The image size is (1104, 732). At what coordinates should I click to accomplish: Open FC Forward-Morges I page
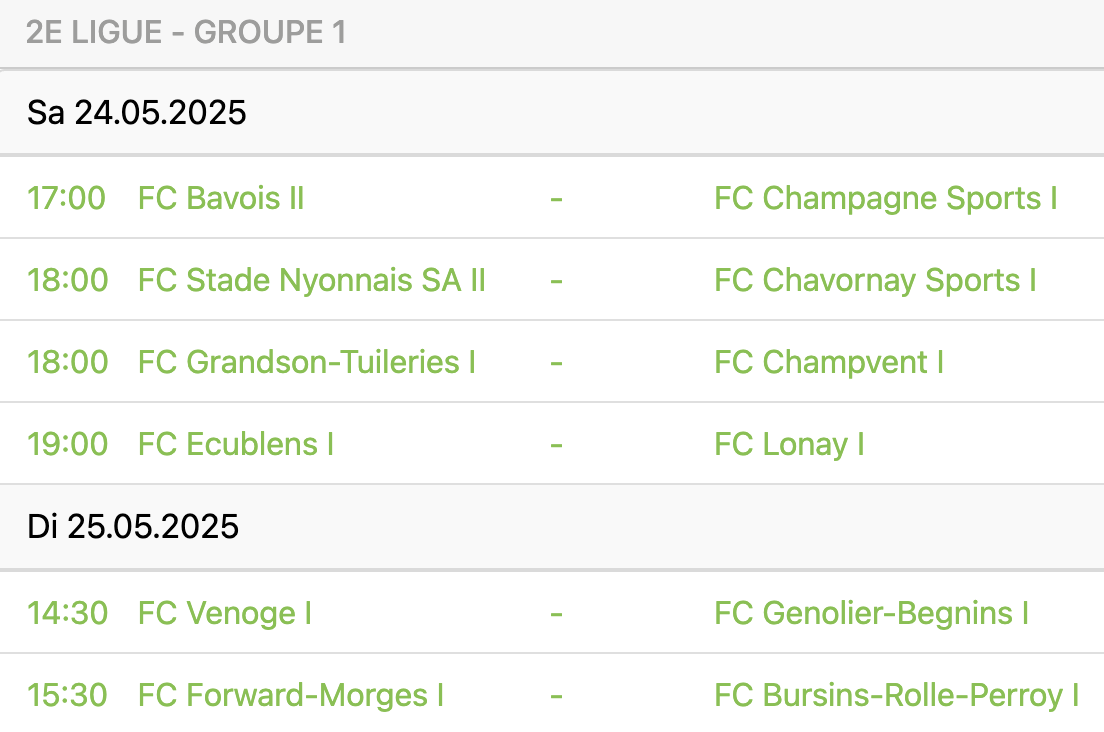click(x=291, y=695)
